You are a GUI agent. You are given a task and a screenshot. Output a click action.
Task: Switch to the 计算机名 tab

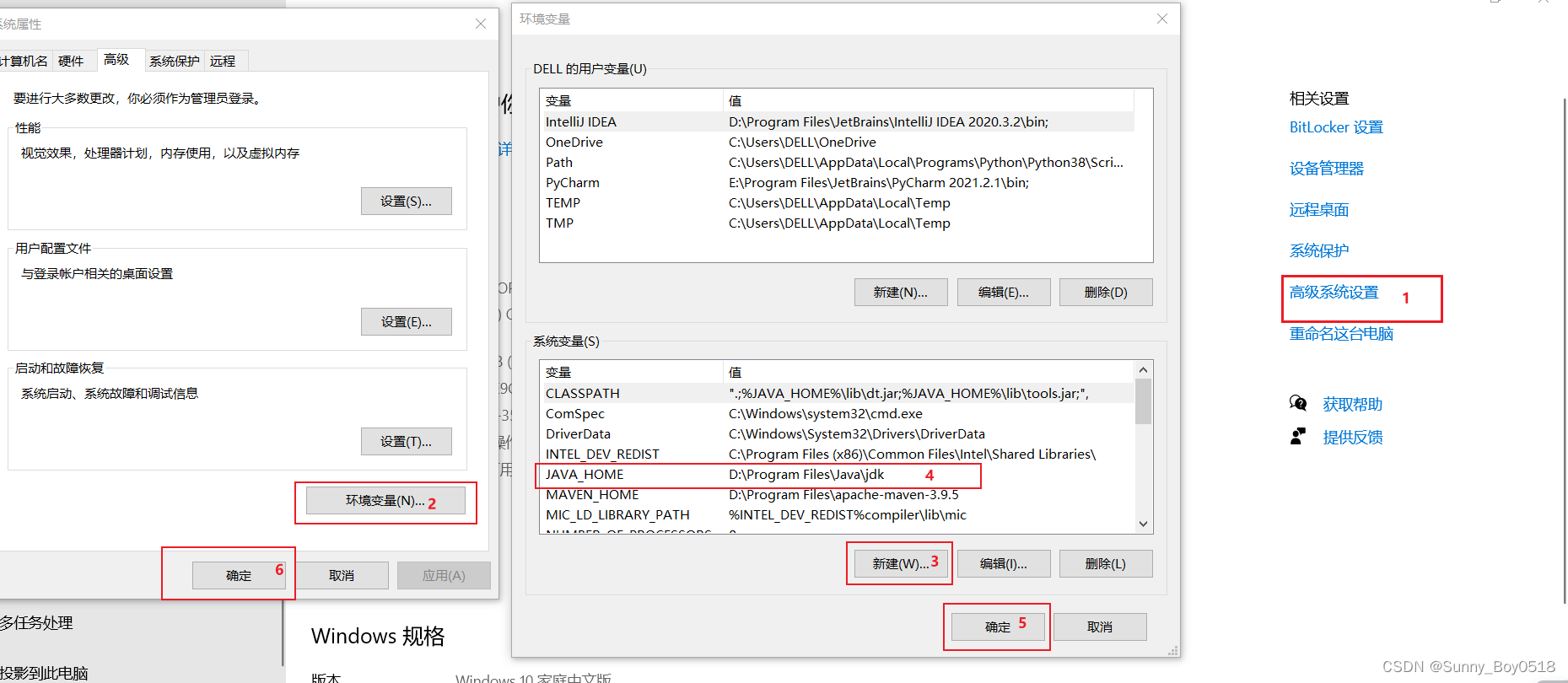[24, 61]
